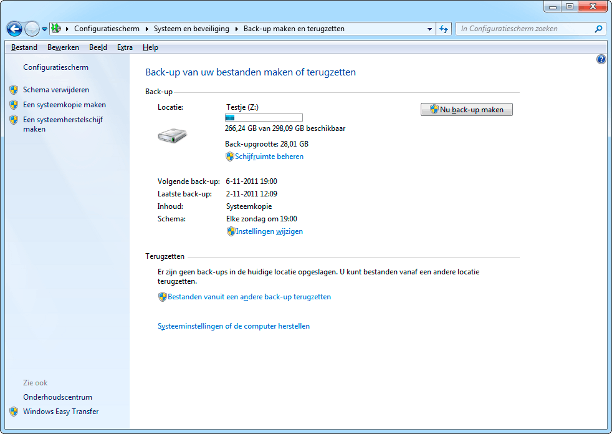The image size is (612, 434).
Task: Click the Testje (Z:) location name
Action: (x=242, y=107)
